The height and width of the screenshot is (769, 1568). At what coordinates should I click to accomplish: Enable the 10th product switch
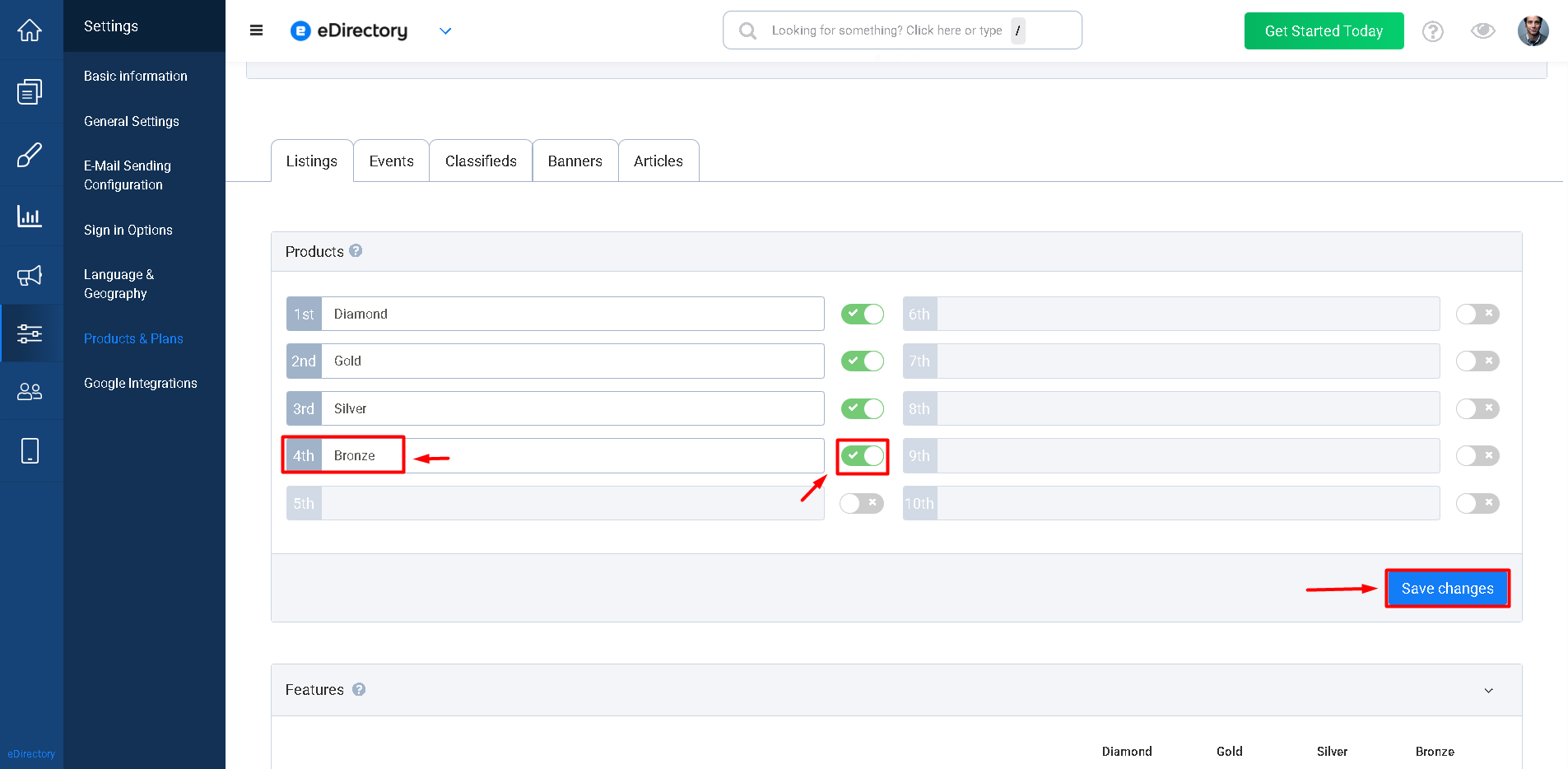[x=1477, y=503]
